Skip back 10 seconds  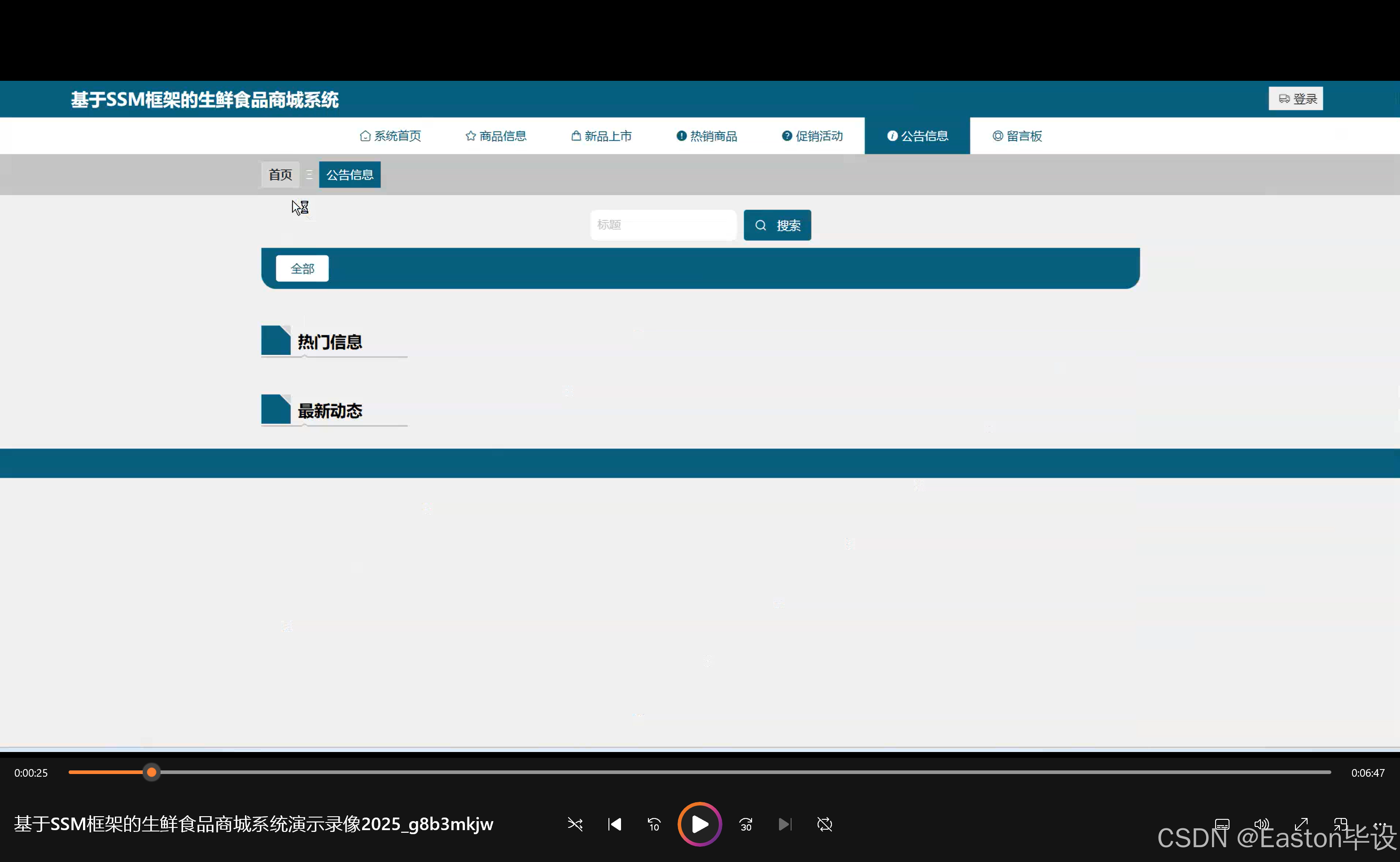click(x=654, y=824)
